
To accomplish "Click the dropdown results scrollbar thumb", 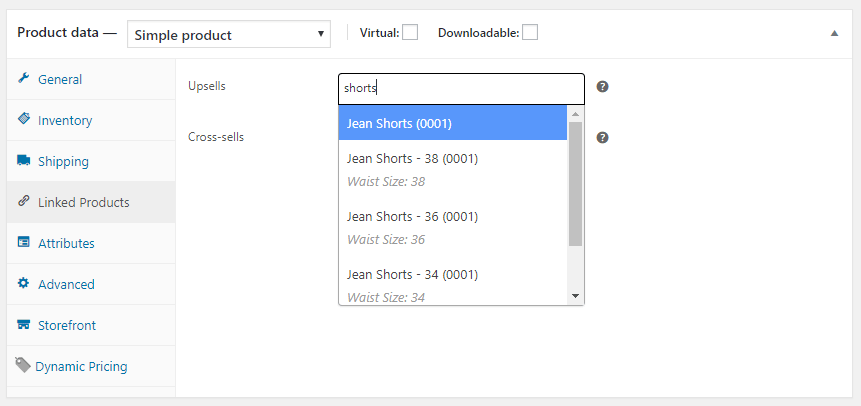I will click(575, 183).
